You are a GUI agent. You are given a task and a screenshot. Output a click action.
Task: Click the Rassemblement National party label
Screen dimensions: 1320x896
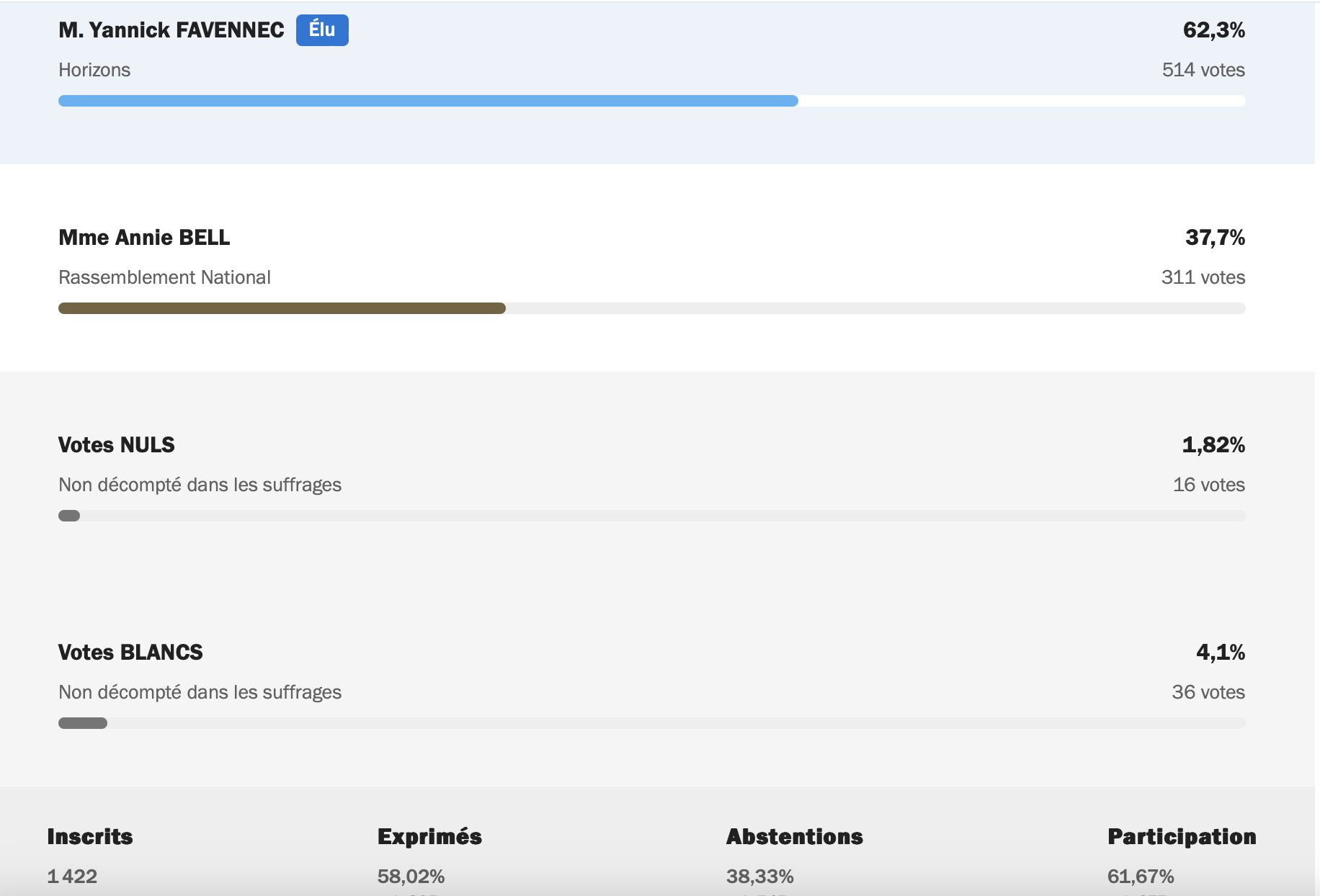pyautogui.click(x=164, y=277)
